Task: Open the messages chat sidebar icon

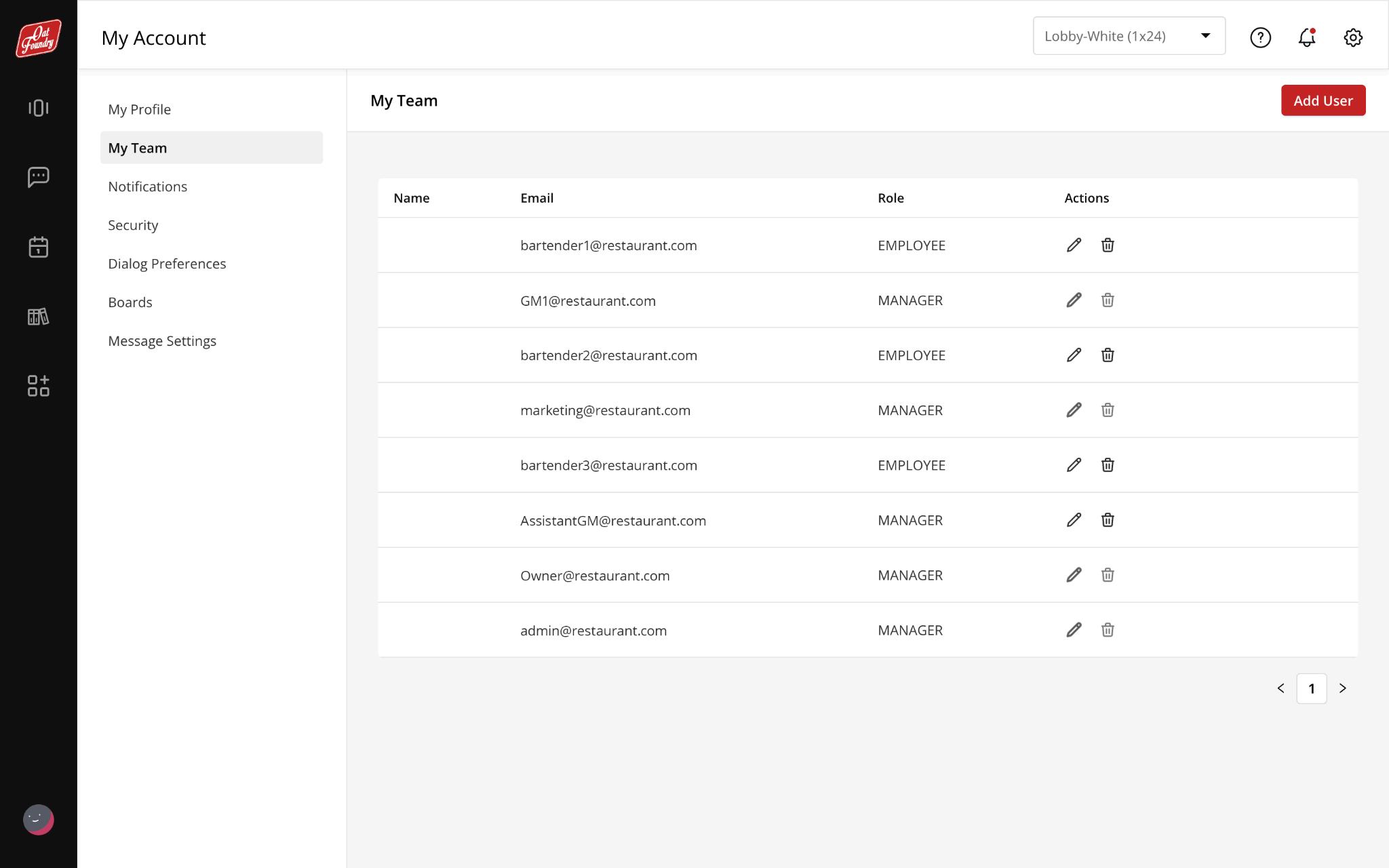Action: (x=39, y=177)
